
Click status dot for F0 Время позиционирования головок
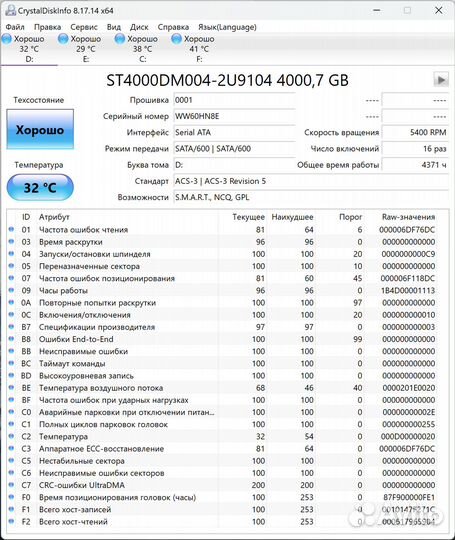click(11, 497)
